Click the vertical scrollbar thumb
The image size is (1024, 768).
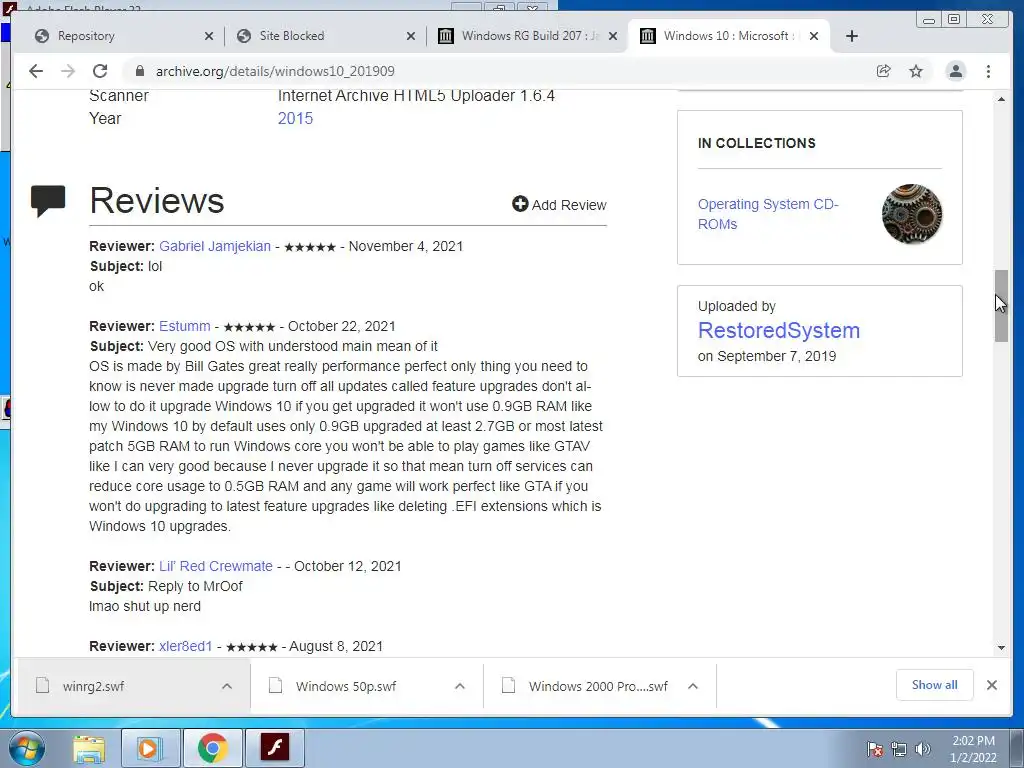point(1001,306)
